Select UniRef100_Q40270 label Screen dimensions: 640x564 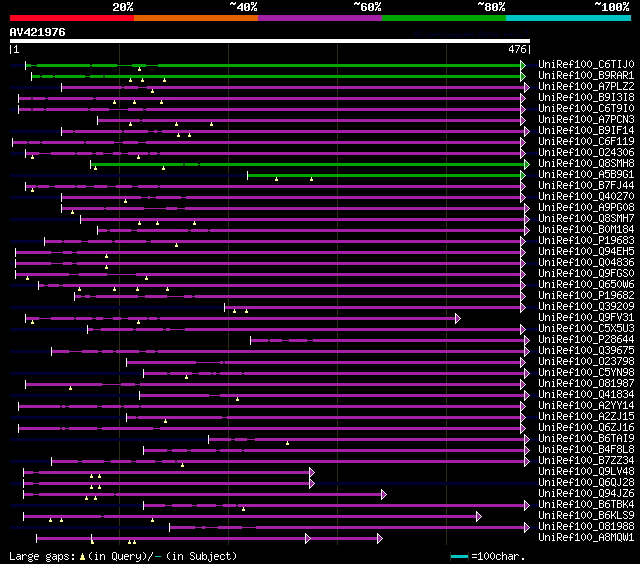click(x=586, y=197)
